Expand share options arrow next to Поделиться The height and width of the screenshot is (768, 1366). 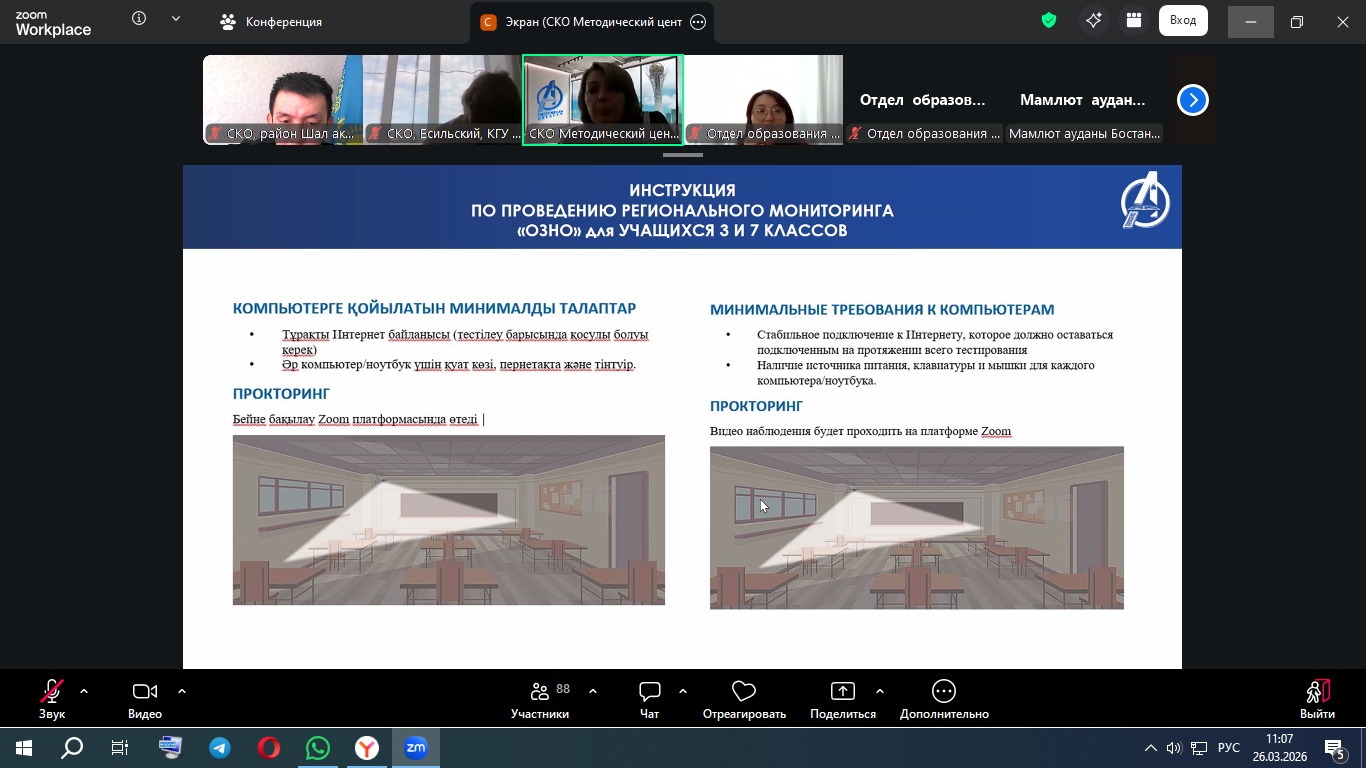(x=880, y=691)
